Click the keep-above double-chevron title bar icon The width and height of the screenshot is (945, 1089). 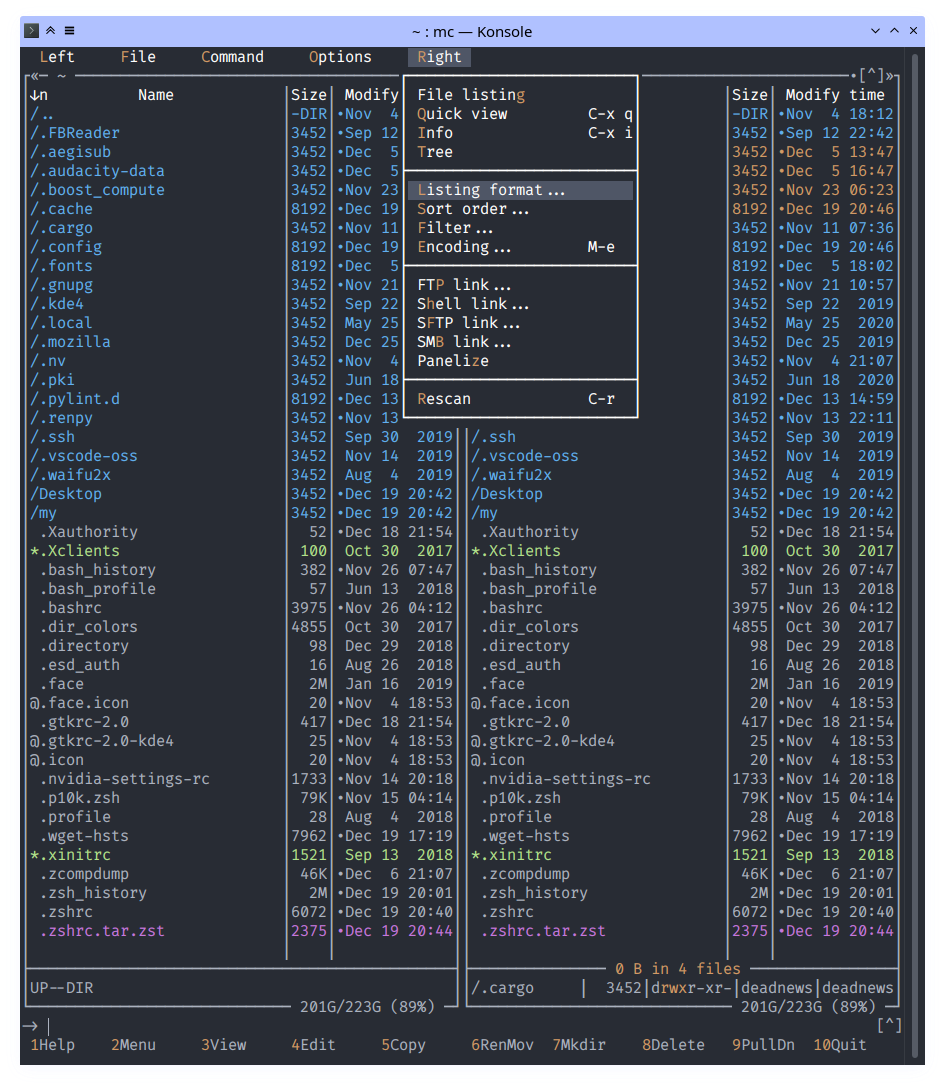[x=51, y=31]
